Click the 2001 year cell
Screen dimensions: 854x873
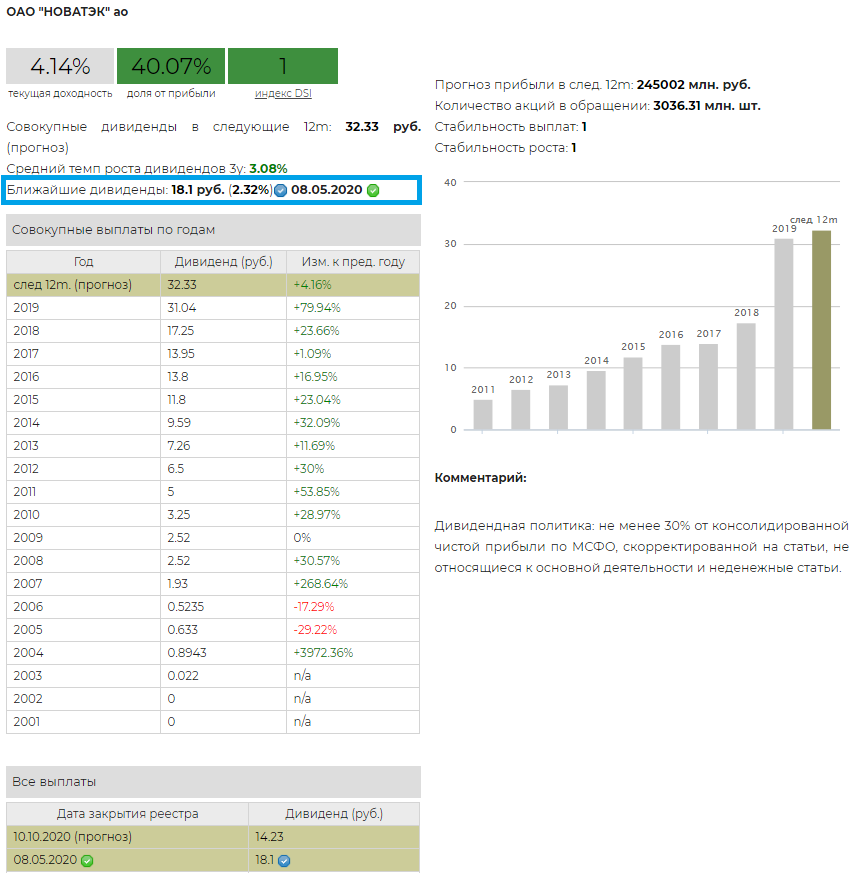coord(84,722)
